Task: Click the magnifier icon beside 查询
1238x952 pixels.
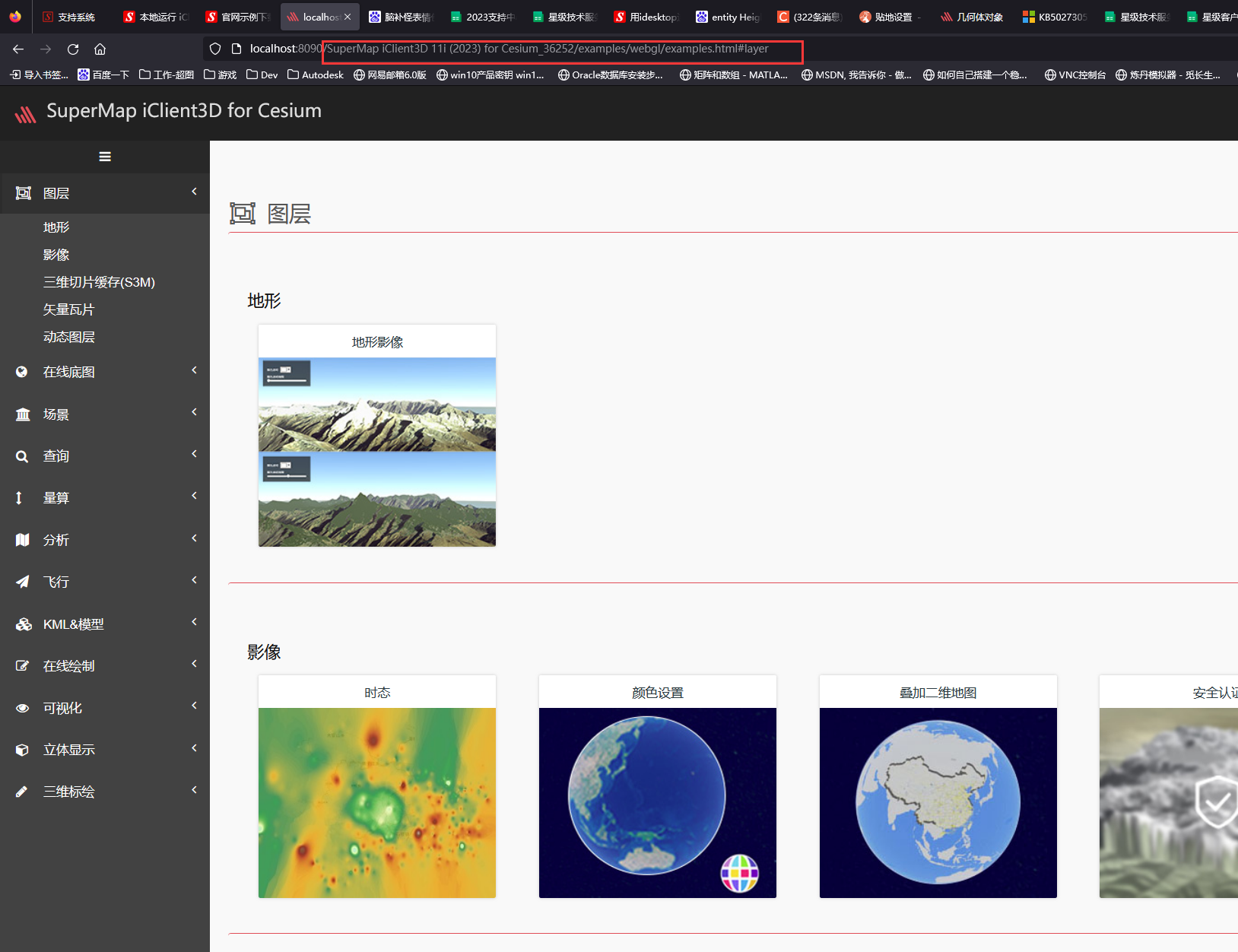Action: pyautogui.click(x=22, y=456)
